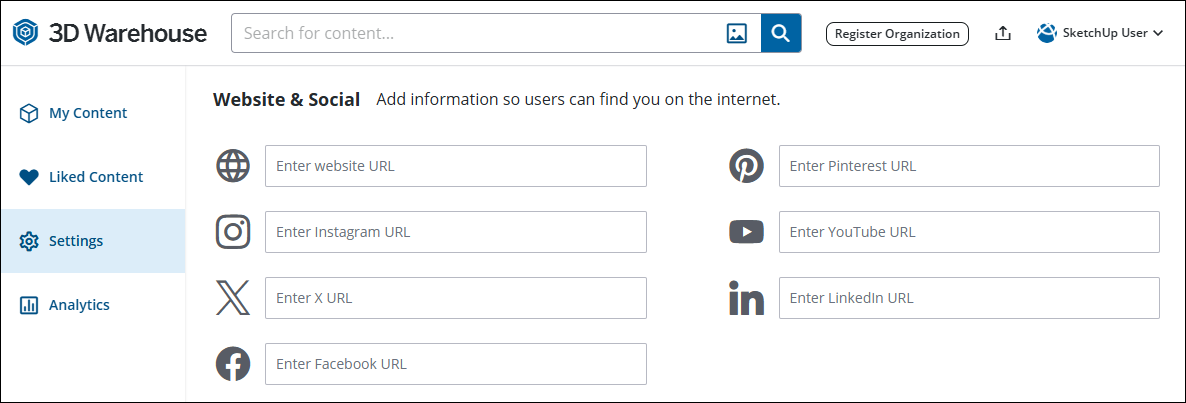Image resolution: width=1186 pixels, height=403 pixels.
Task: Click the Enter X URL field
Action: coord(455,298)
